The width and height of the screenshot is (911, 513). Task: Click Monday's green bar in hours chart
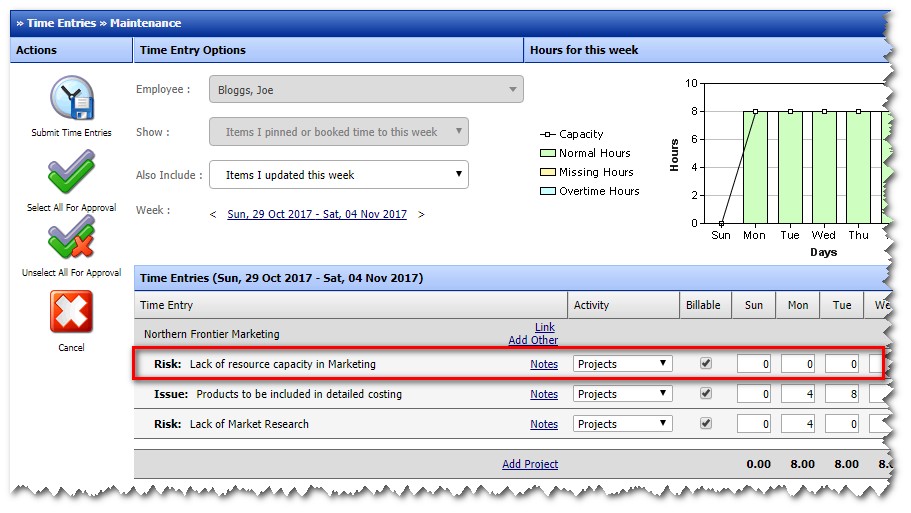coord(755,167)
